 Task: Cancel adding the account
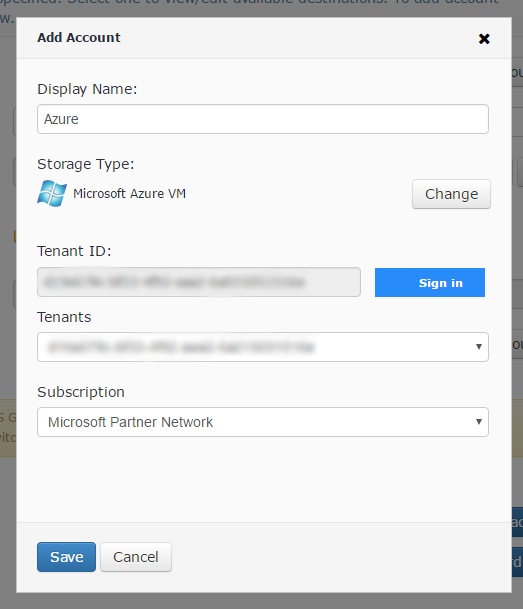pos(136,557)
